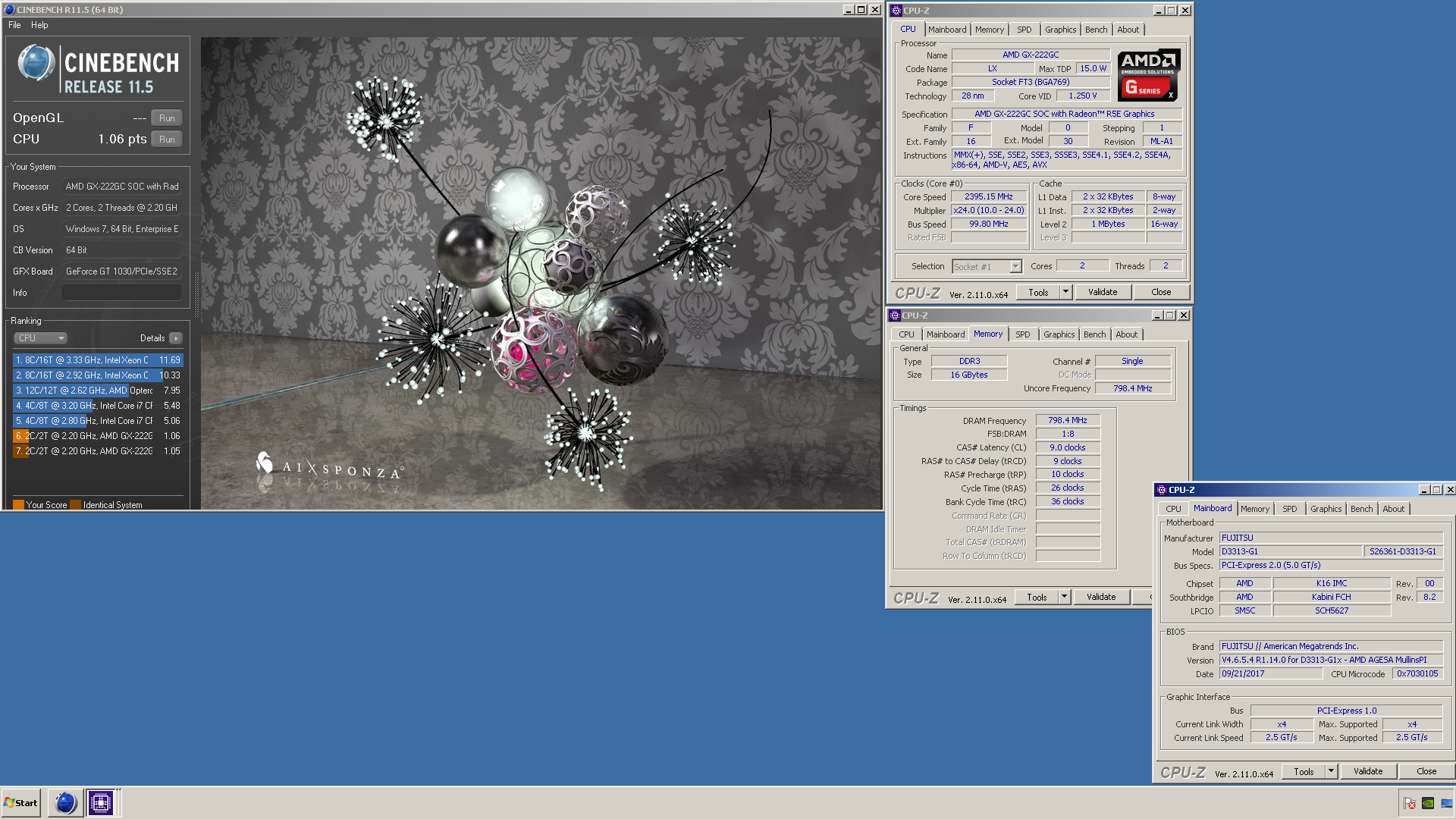Open Memory tab in bottom CPU-Z window
Viewport: 1456px width, 819px height.
(1255, 509)
